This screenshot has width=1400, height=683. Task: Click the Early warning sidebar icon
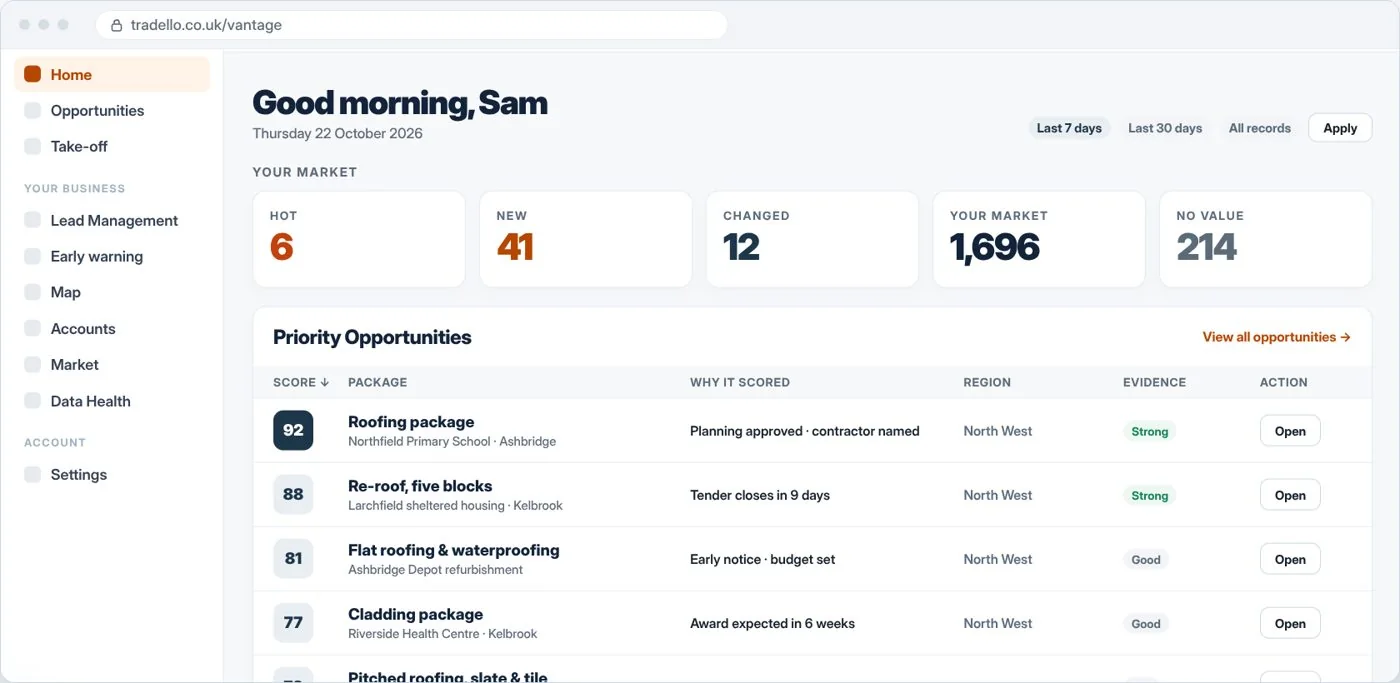[x=32, y=256]
